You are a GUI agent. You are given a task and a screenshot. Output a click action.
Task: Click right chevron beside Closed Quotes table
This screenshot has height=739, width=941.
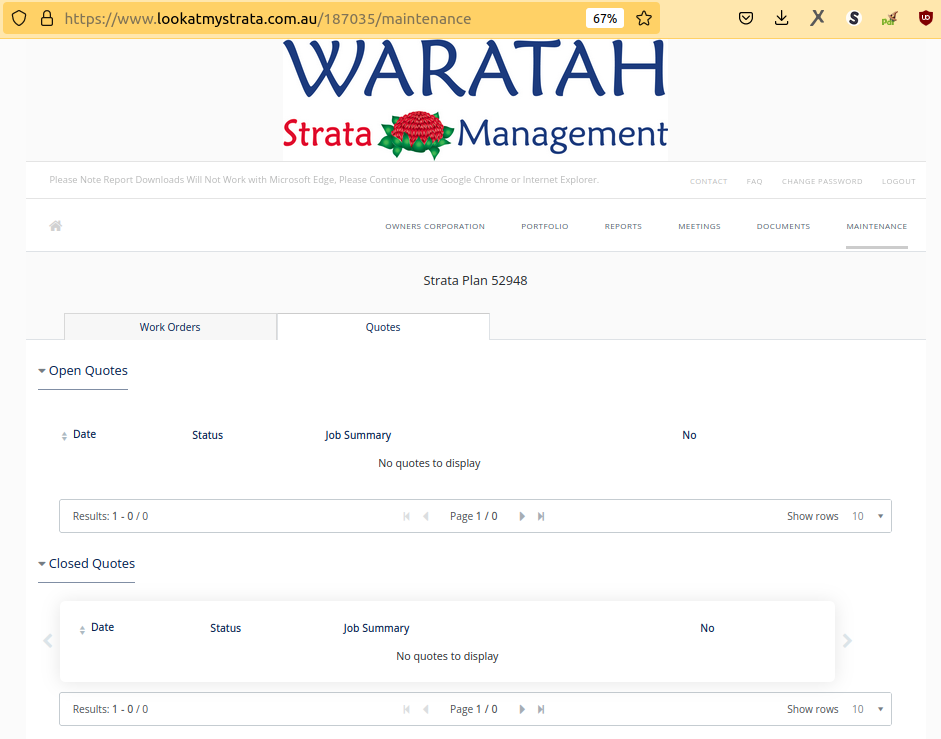(x=847, y=641)
